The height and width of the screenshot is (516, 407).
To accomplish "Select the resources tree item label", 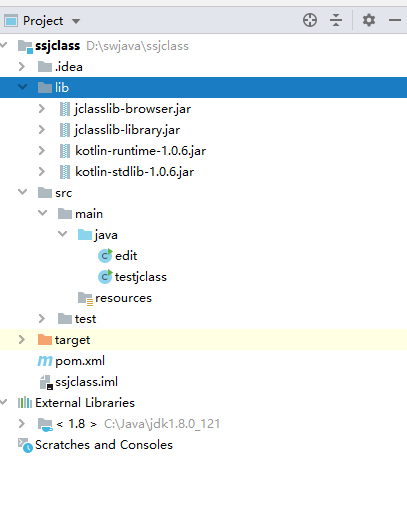I will pyautogui.click(x=123, y=298).
